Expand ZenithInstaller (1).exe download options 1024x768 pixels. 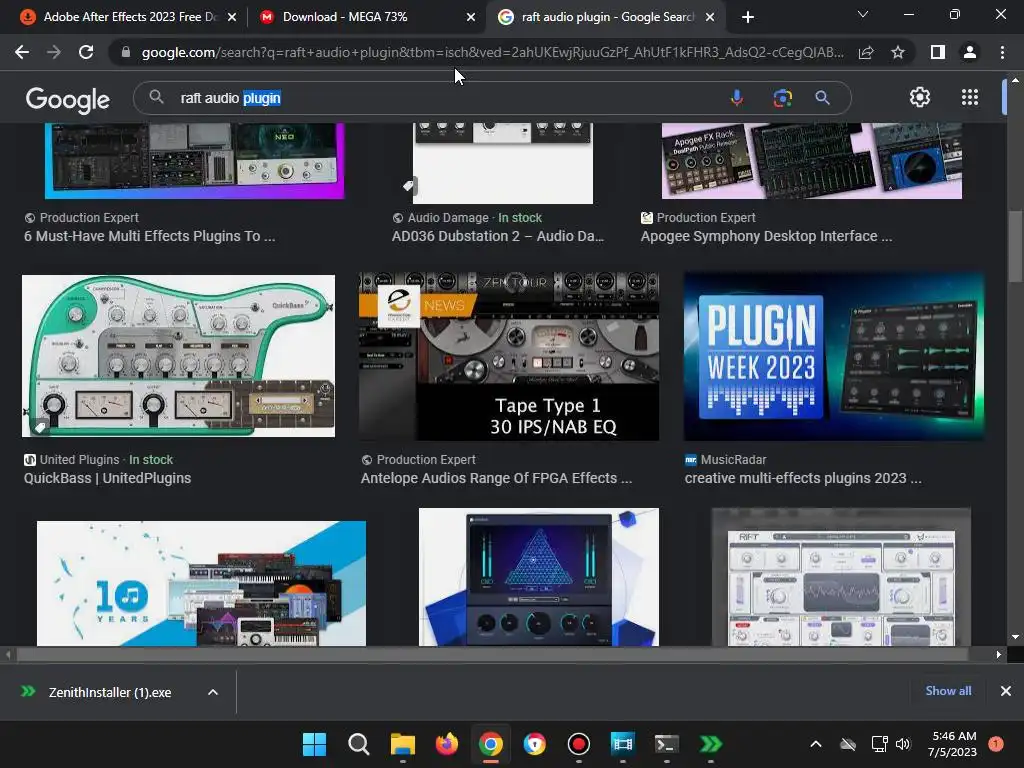213,692
